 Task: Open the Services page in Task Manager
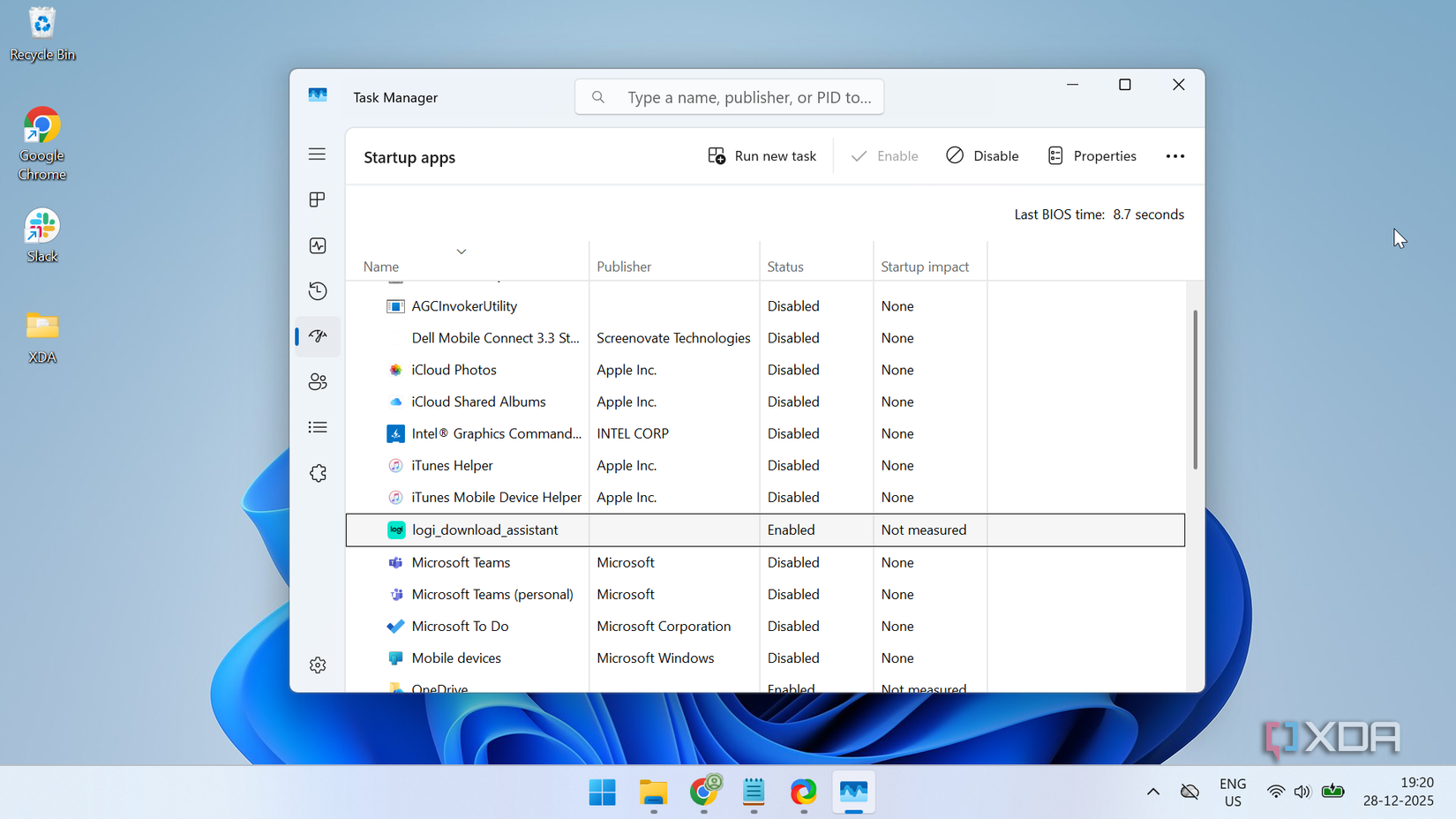pos(318,473)
